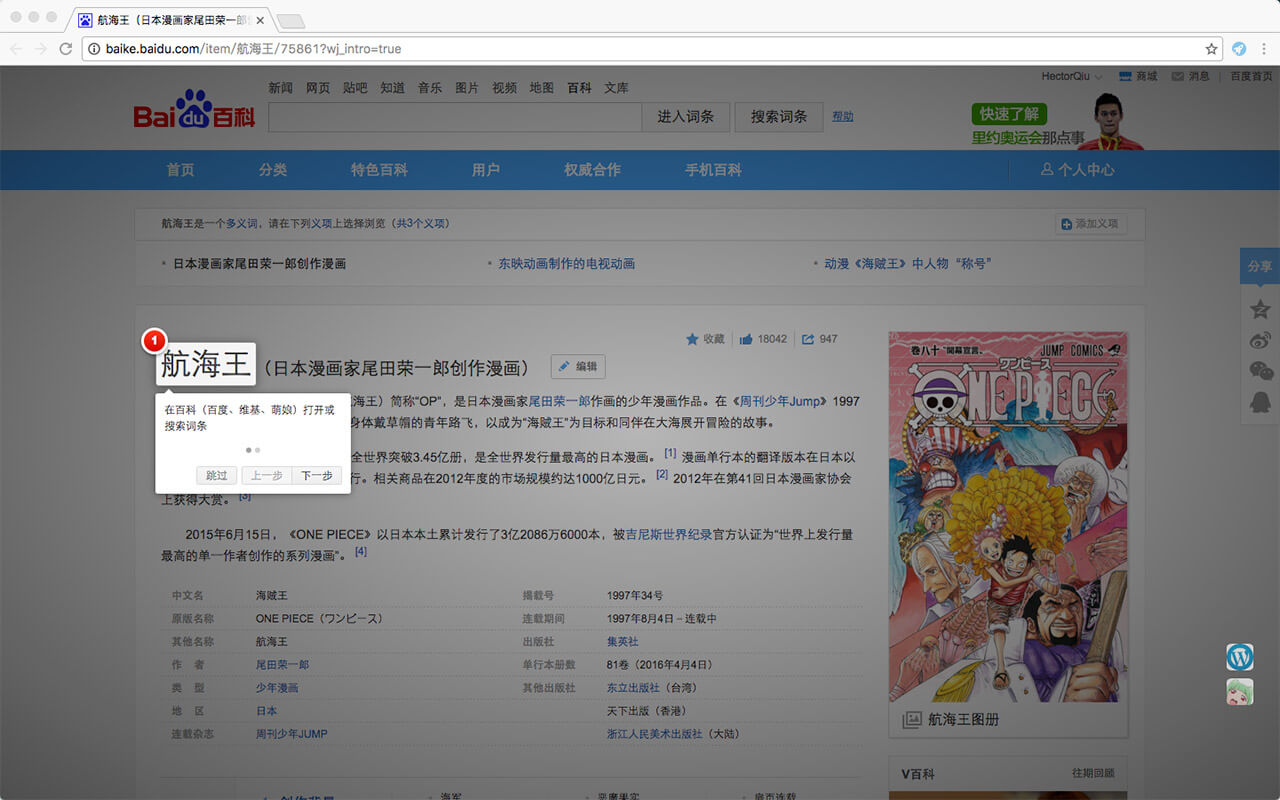Open the 分类 nav tab
1280x800 pixels.
click(x=273, y=170)
